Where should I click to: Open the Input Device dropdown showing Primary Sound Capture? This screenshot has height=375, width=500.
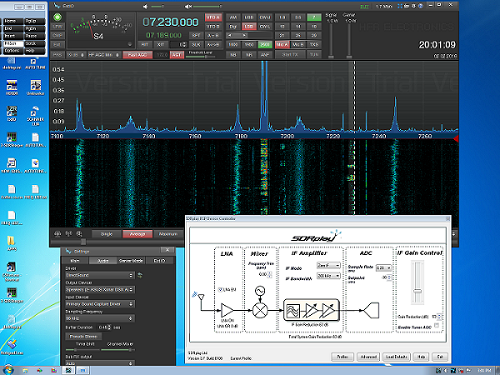pyautogui.click(x=100, y=304)
